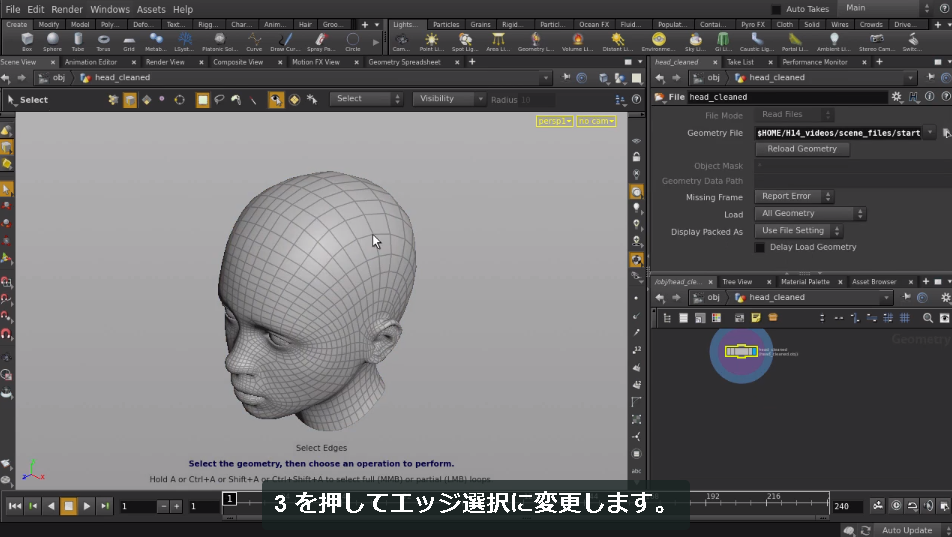Click the Grid shelf tool
Viewport: 952px width, 537px height.
coord(129,42)
